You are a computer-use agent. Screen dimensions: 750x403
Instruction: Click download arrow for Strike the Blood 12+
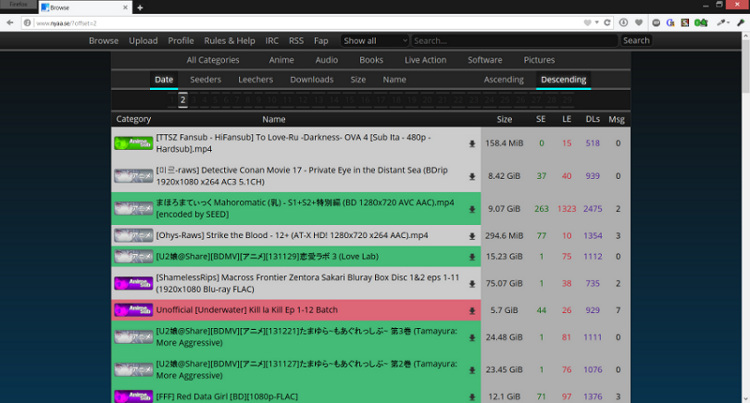pyautogui.click(x=472, y=236)
